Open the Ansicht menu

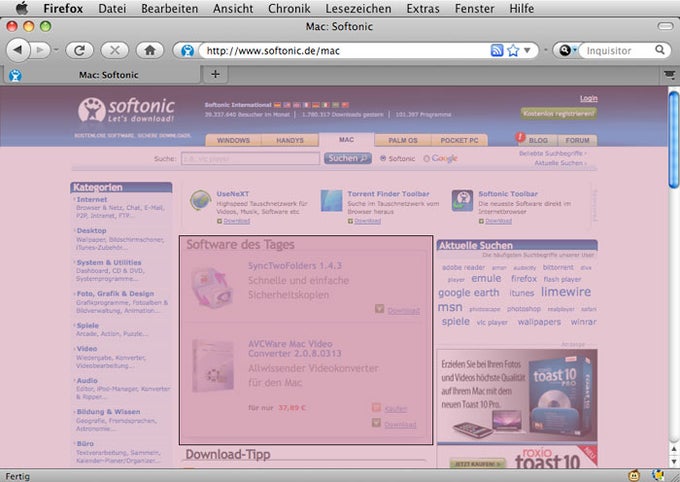[233, 8]
